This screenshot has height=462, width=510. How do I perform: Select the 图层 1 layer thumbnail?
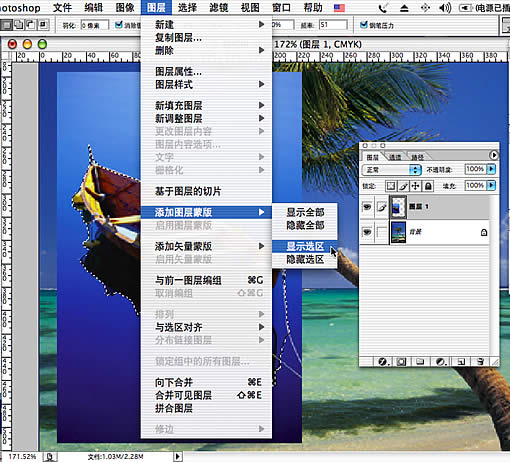pyautogui.click(x=398, y=207)
